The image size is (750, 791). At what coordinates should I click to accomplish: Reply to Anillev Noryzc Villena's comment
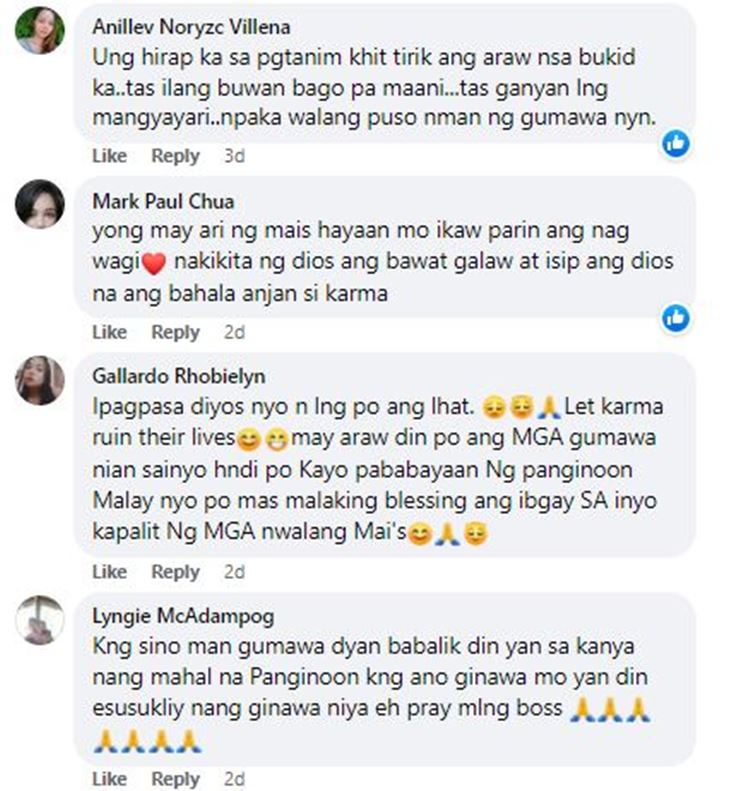(176, 156)
